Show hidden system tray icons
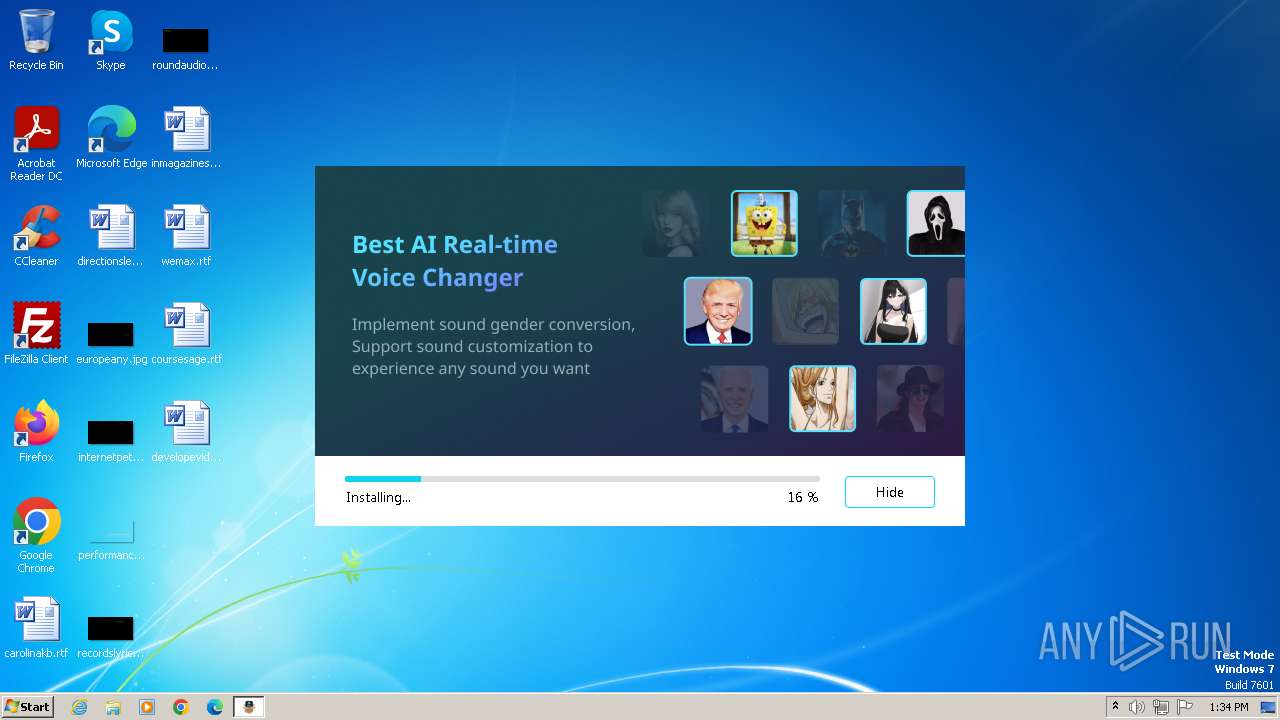The image size is (1280, 720). pos(1115,707)
